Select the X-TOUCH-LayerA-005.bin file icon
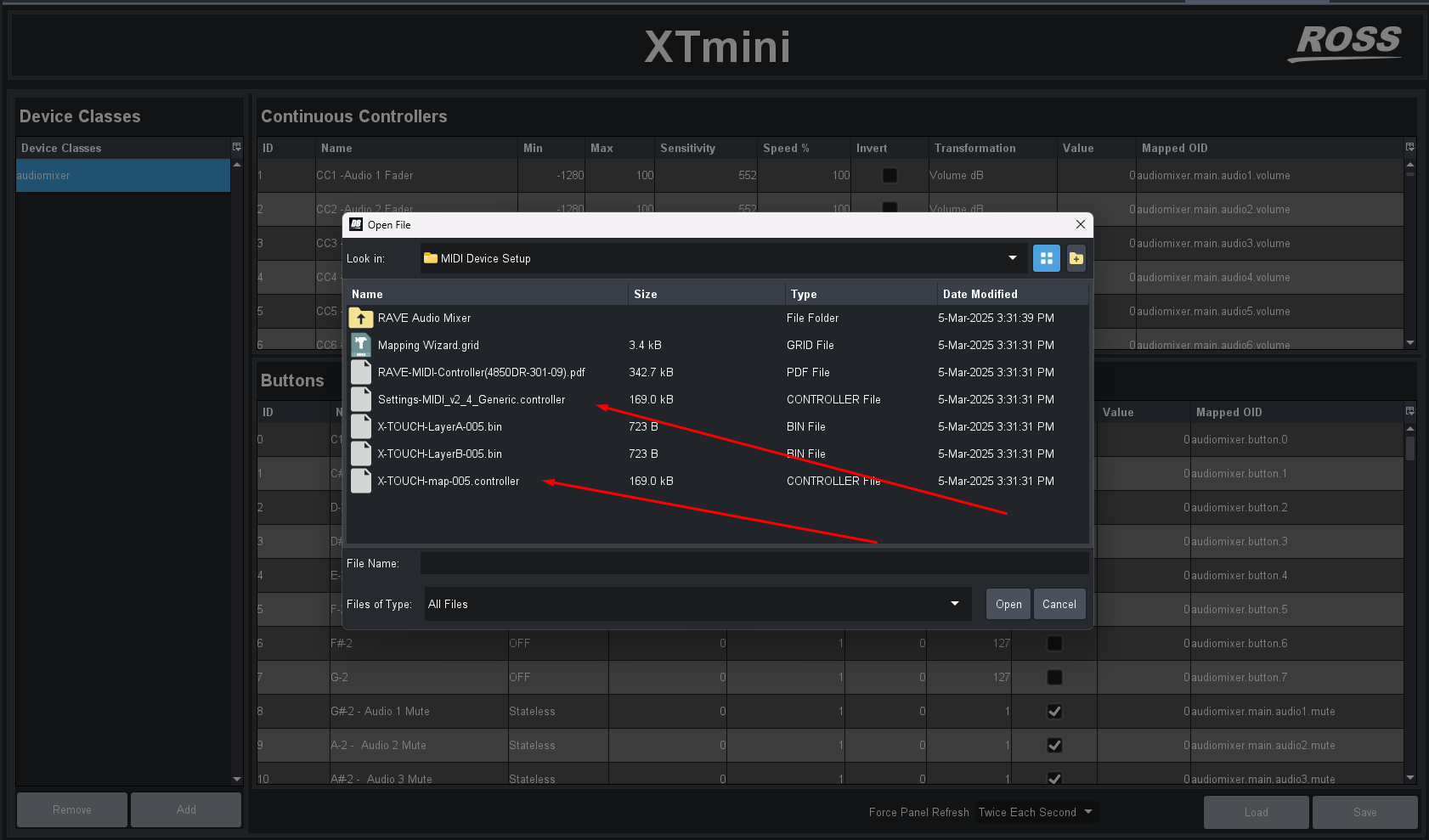Image resolution: width=1429 pixels, height=840 pixels. pyautogui.click(x=361, y=426)
